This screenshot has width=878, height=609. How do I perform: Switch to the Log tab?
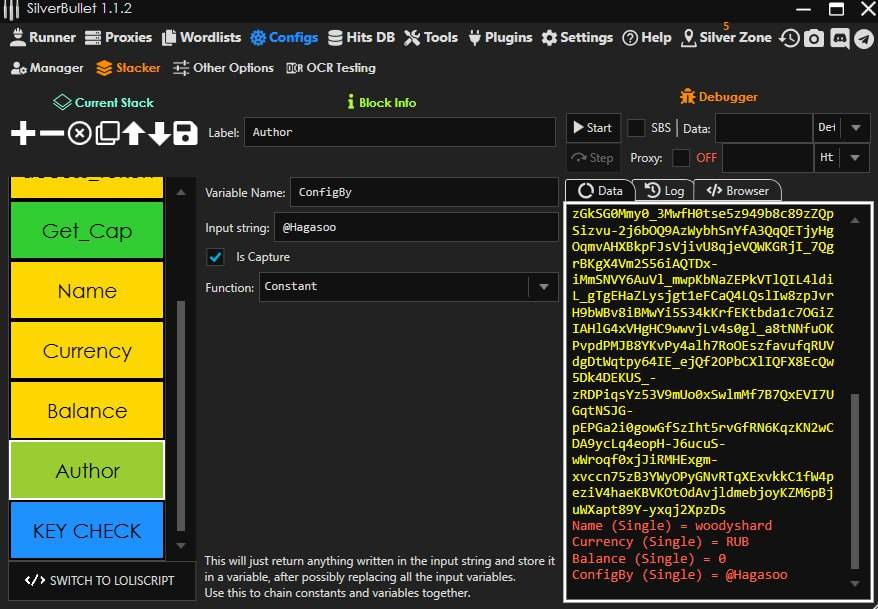click(665, 190)
